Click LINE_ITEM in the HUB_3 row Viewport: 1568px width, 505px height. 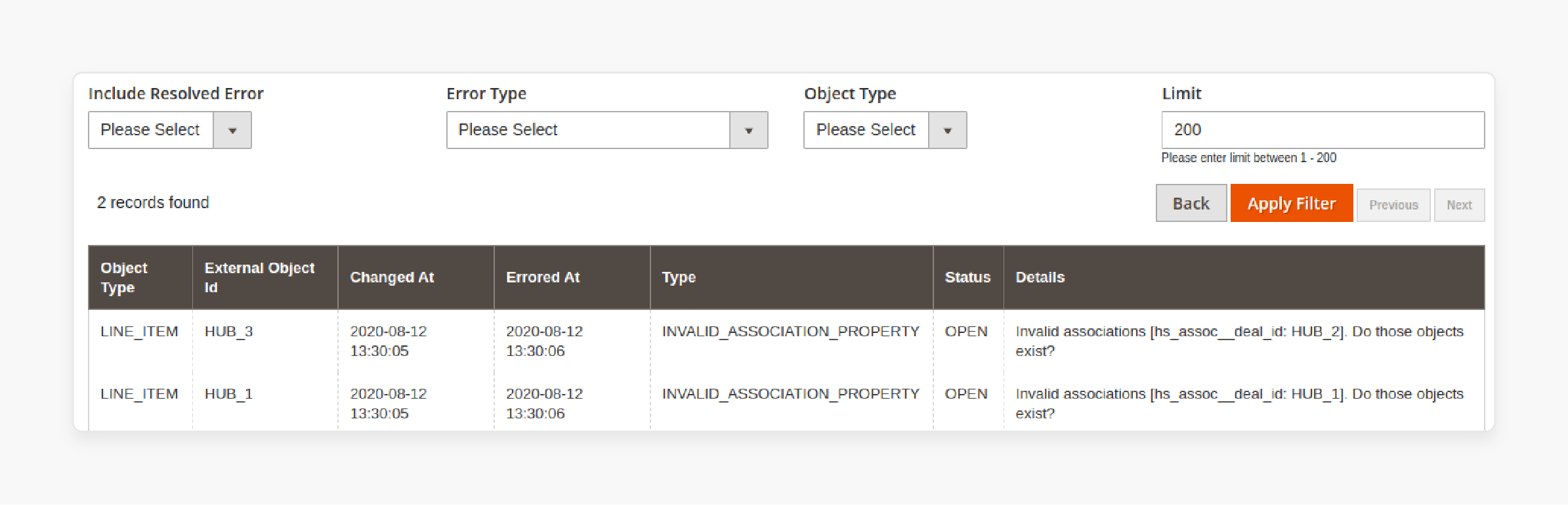tap(139, 332)
